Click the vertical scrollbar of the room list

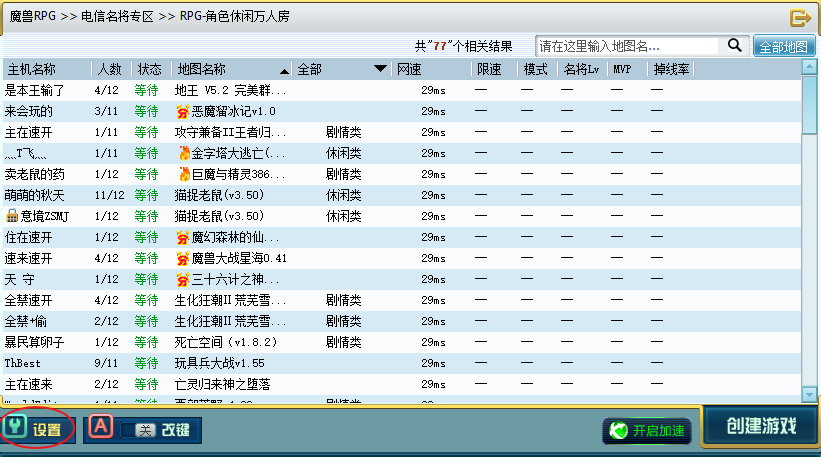[809, 110]
